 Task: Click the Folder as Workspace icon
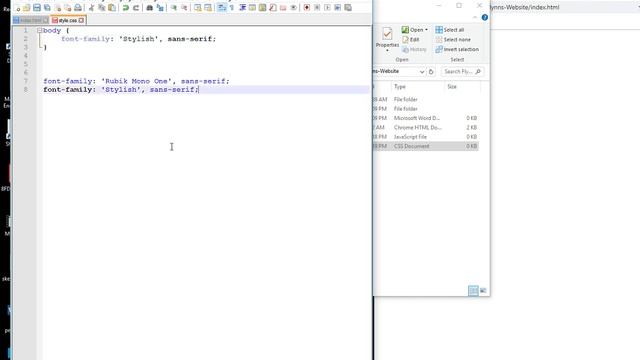(x=283, y=8)
